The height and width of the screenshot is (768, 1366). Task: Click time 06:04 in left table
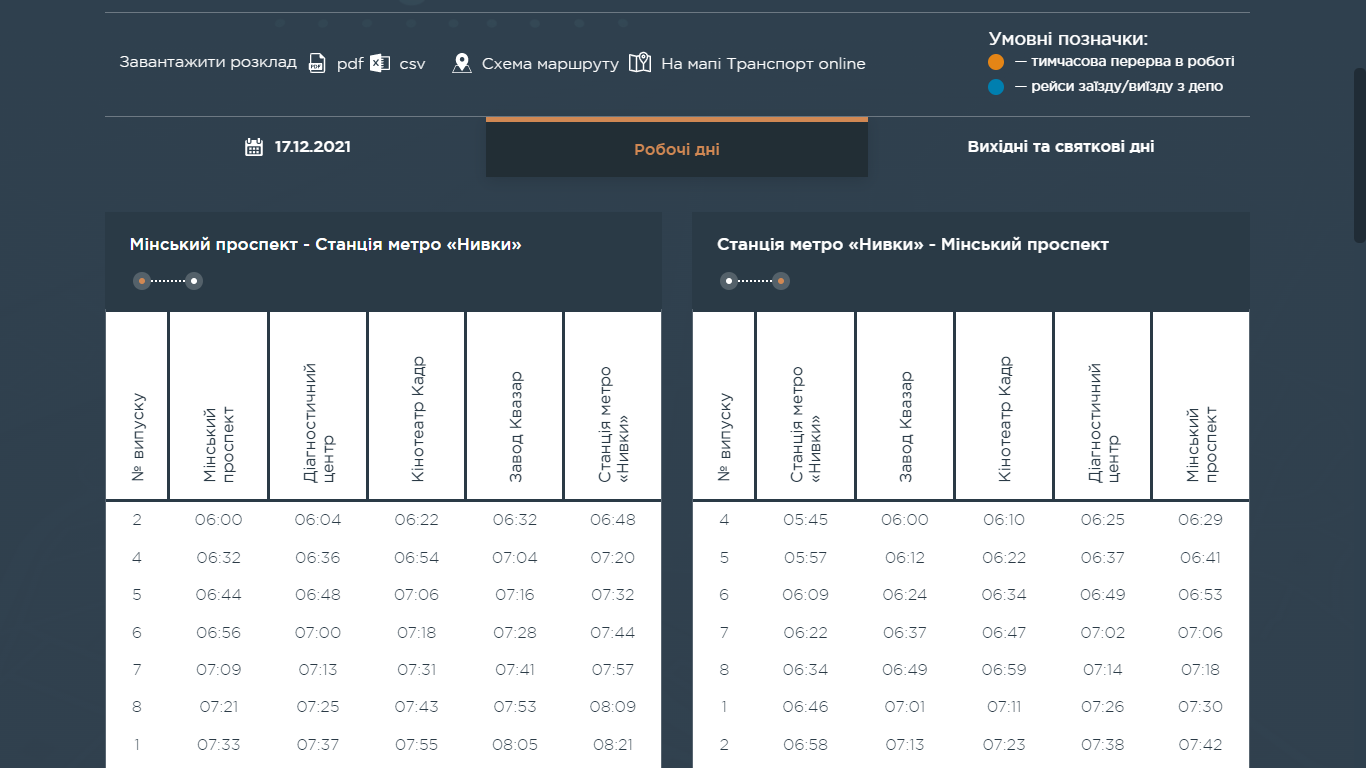coord(318,520)
